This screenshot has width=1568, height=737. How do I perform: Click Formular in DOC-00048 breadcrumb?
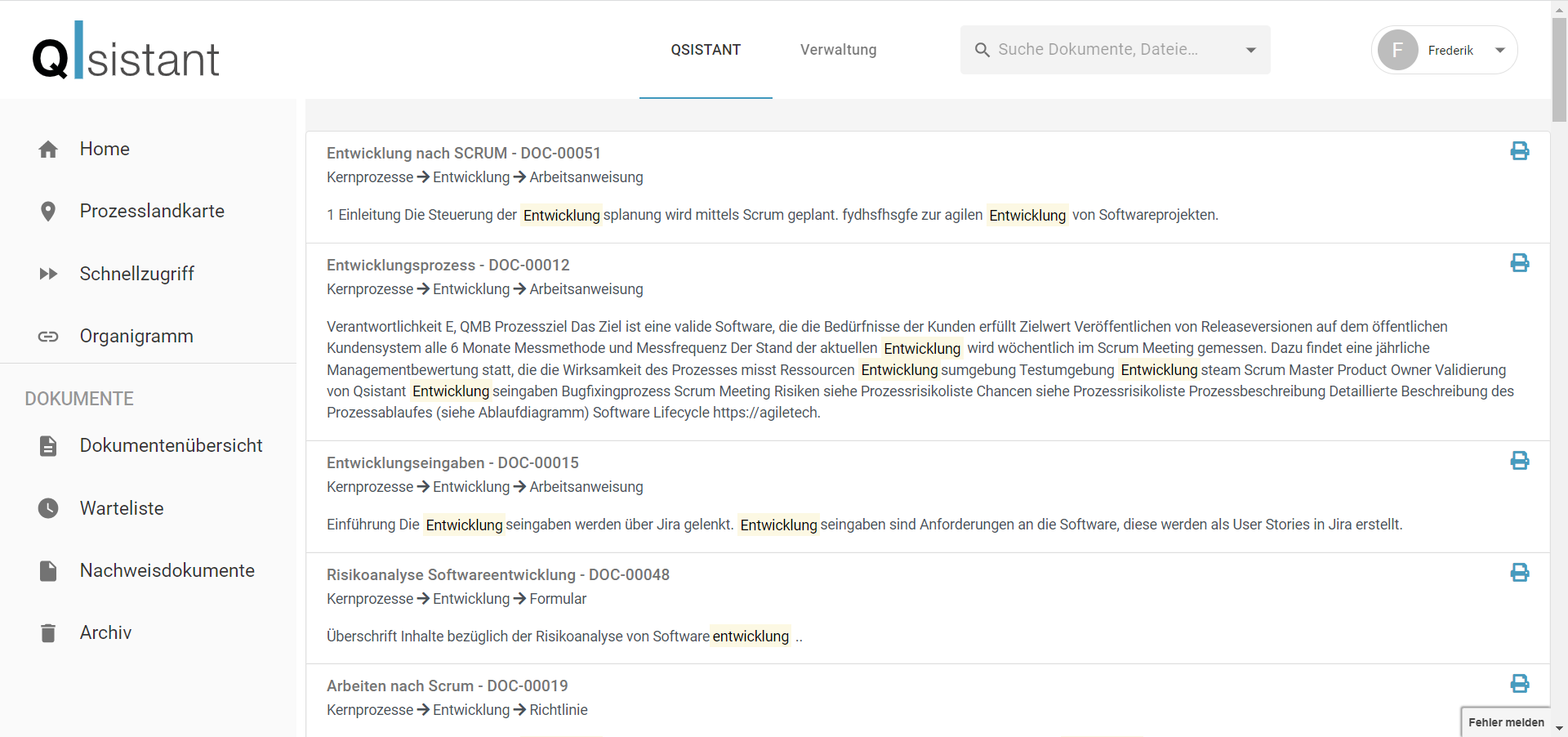tap(558, 599)
